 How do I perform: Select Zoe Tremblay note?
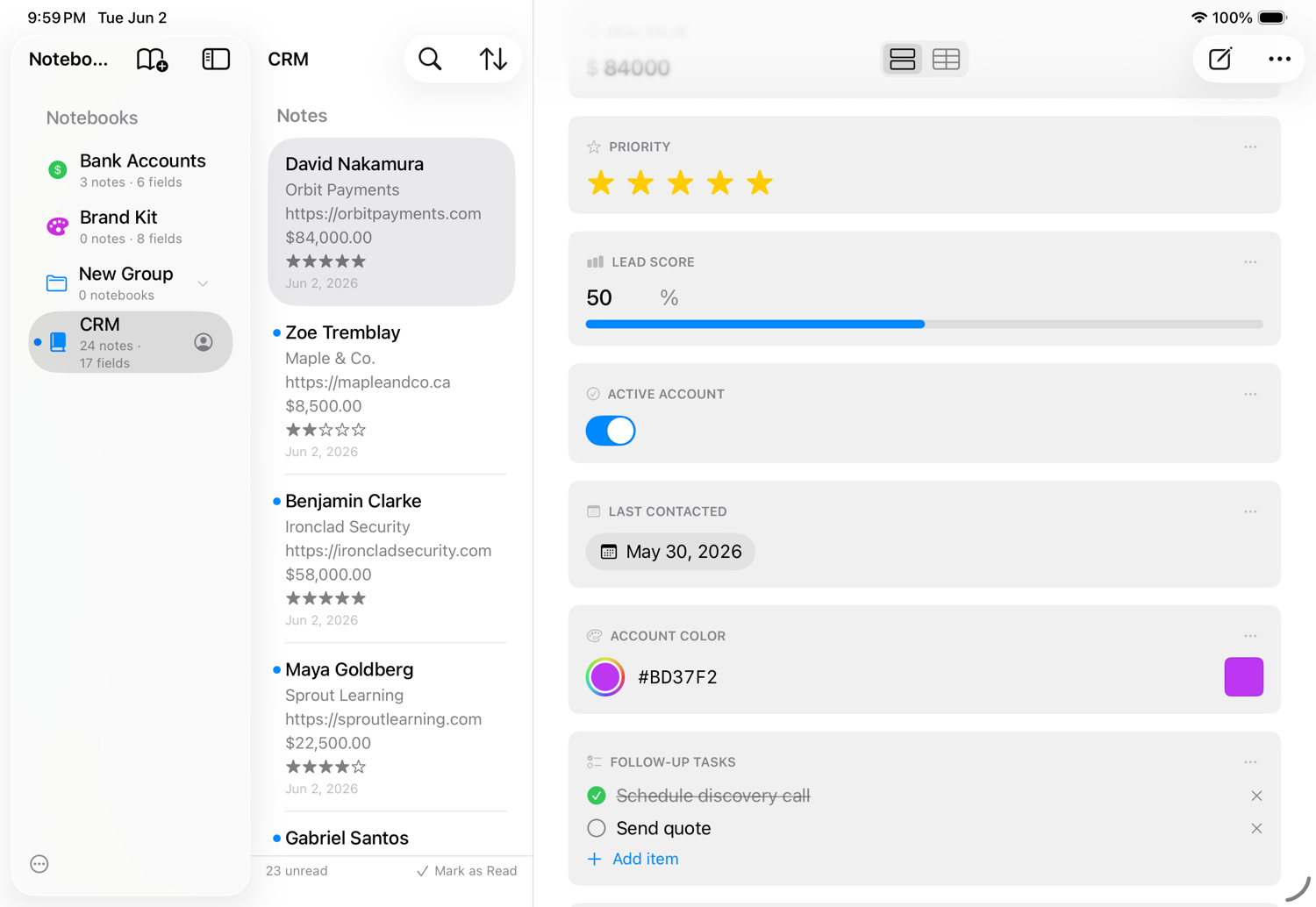tap(391, 390)
